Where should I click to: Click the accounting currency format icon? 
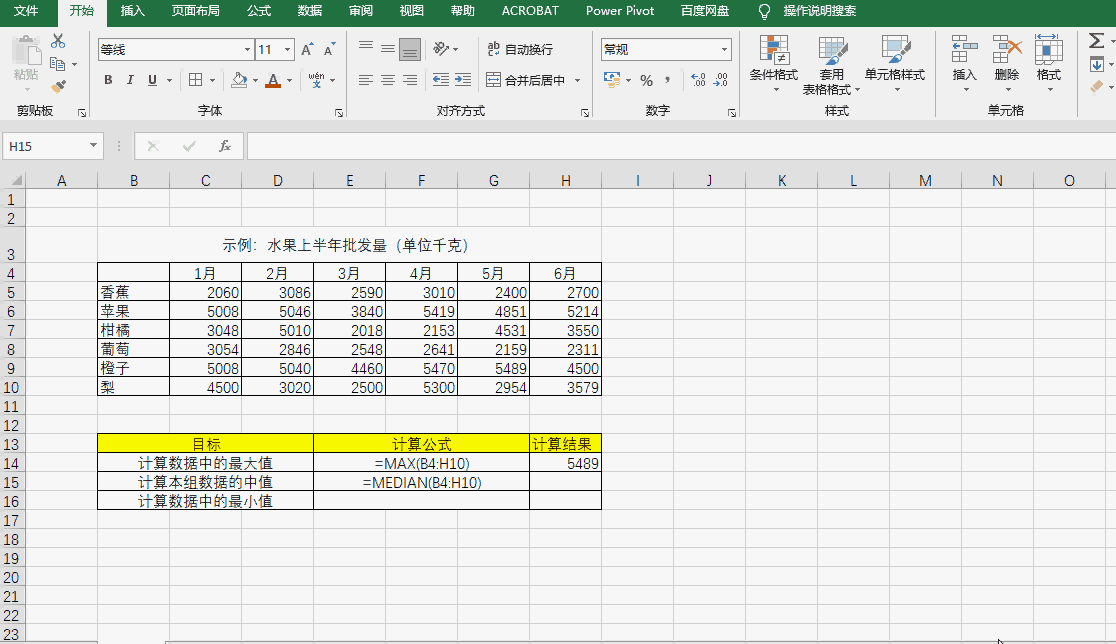(611, 80)
